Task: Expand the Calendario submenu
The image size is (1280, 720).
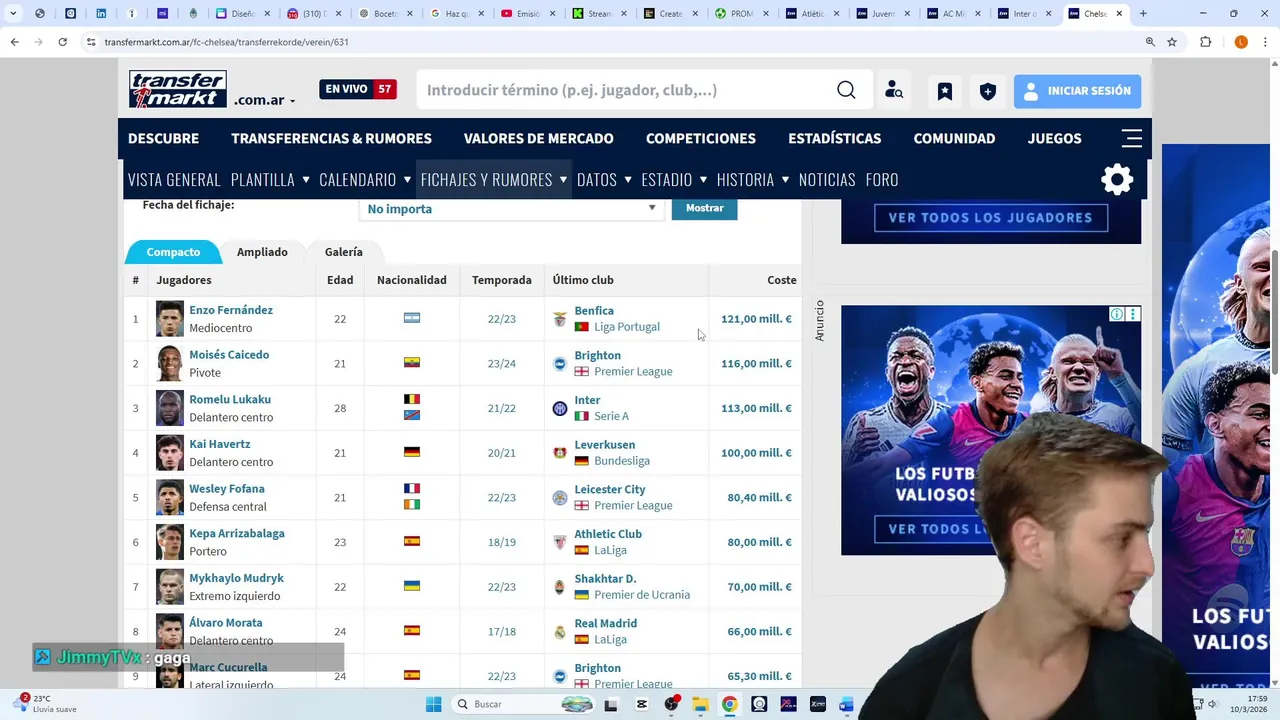Action: (x=407, y=180)
